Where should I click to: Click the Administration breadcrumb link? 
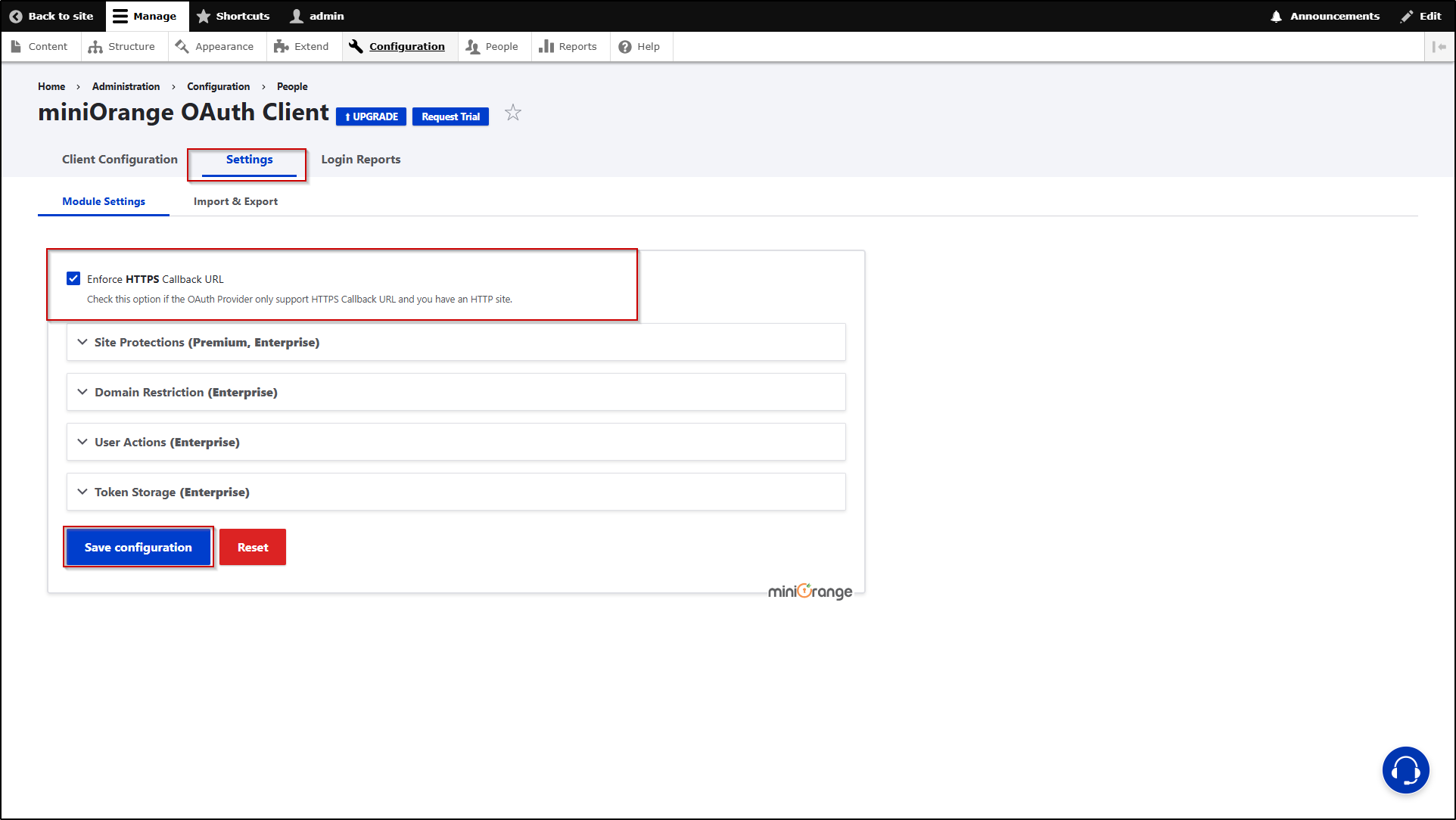125,86
